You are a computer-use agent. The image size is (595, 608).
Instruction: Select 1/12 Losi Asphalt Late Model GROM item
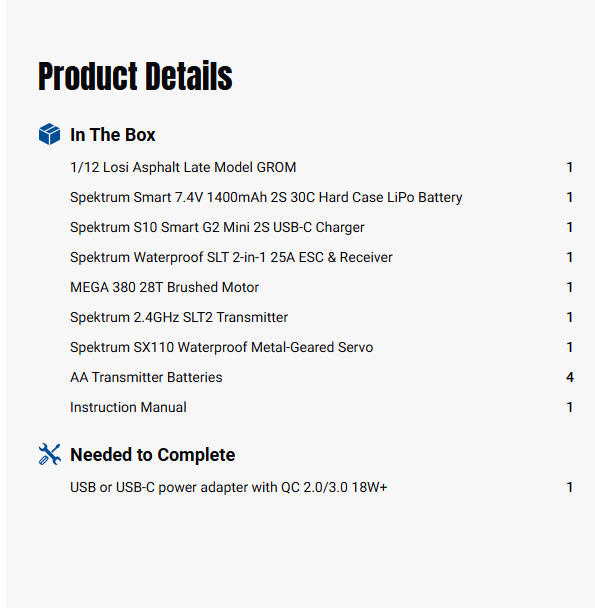pyautogui.click(x=183, y=168)
